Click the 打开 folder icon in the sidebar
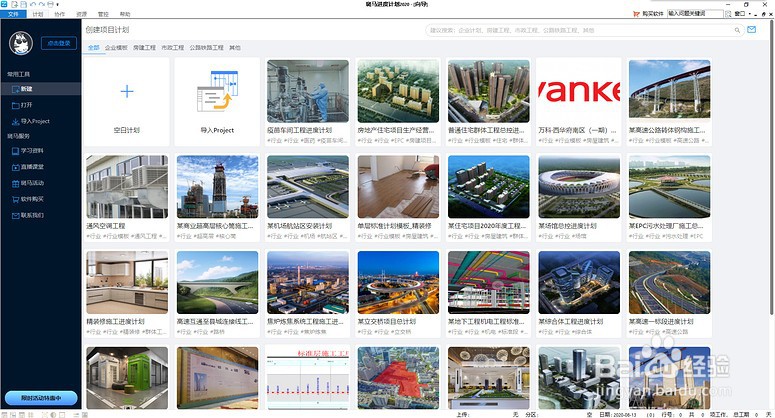775x418 pixels. tap(15, 105)
